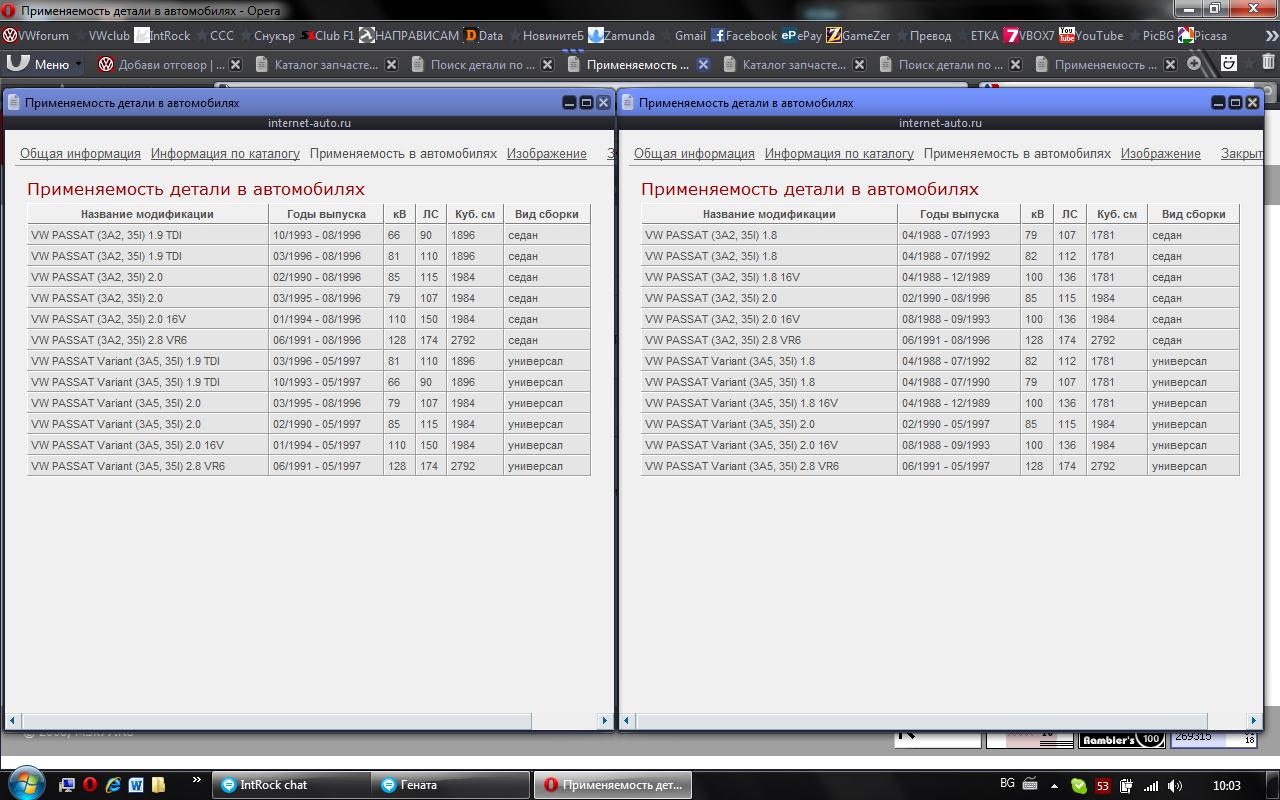Viewport: 1280px width, 800px height.
Task: Click the Show Desktop quick launch icon
Action: click(x=67, y=785)
